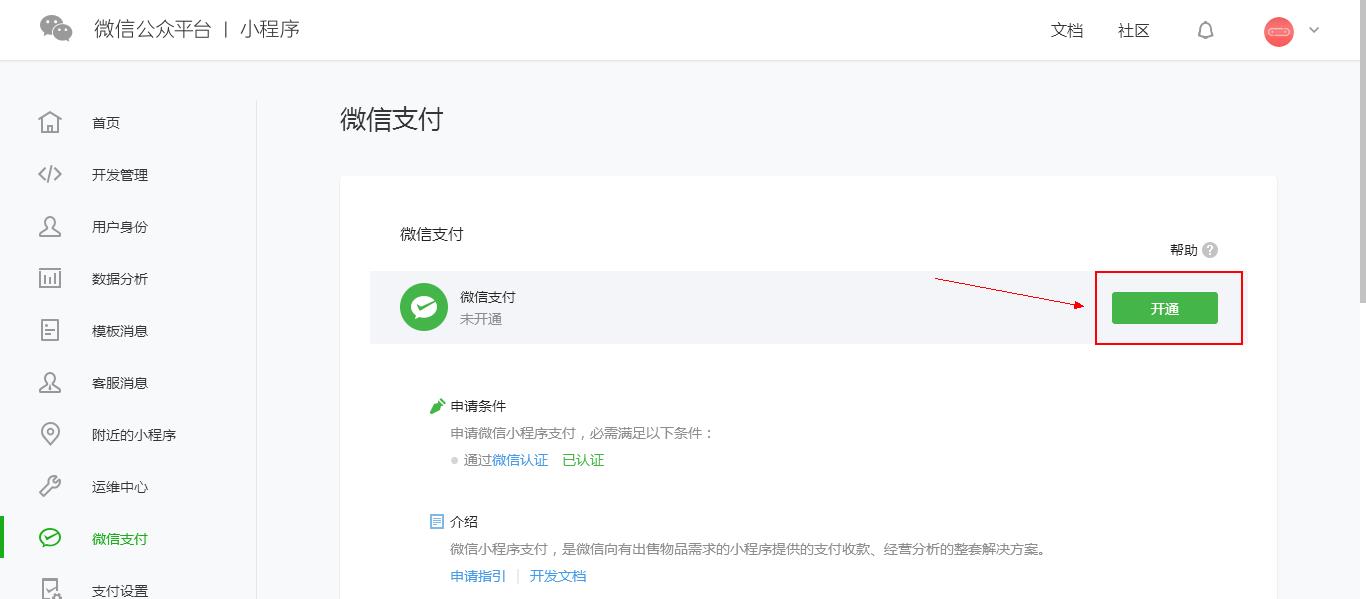Open 客服消息 sidebar item

pyautogui.click(x=120, y=383)
